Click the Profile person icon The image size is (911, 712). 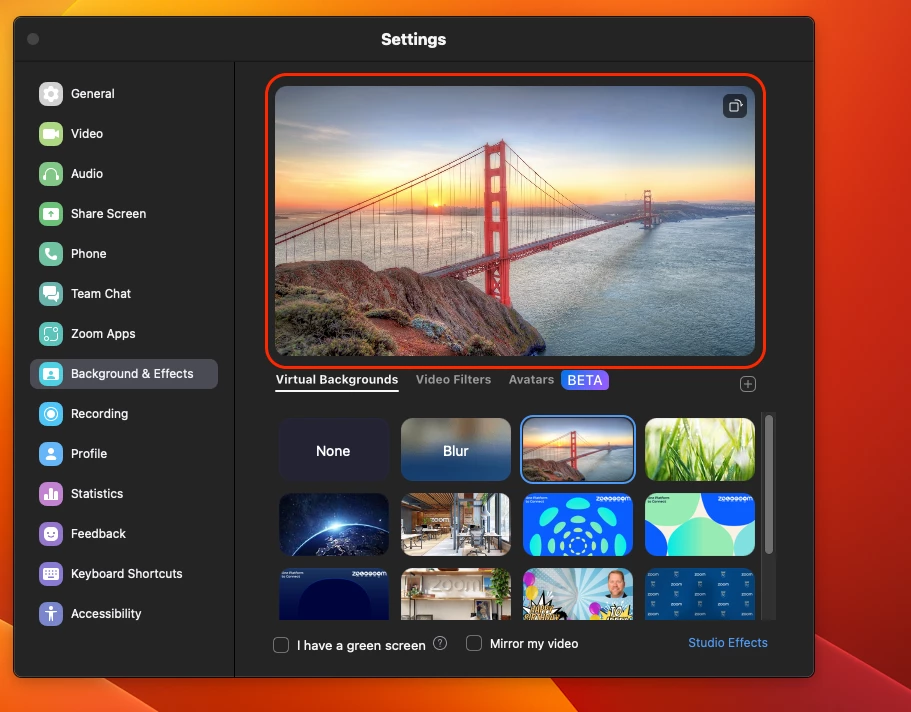[51, 454]
